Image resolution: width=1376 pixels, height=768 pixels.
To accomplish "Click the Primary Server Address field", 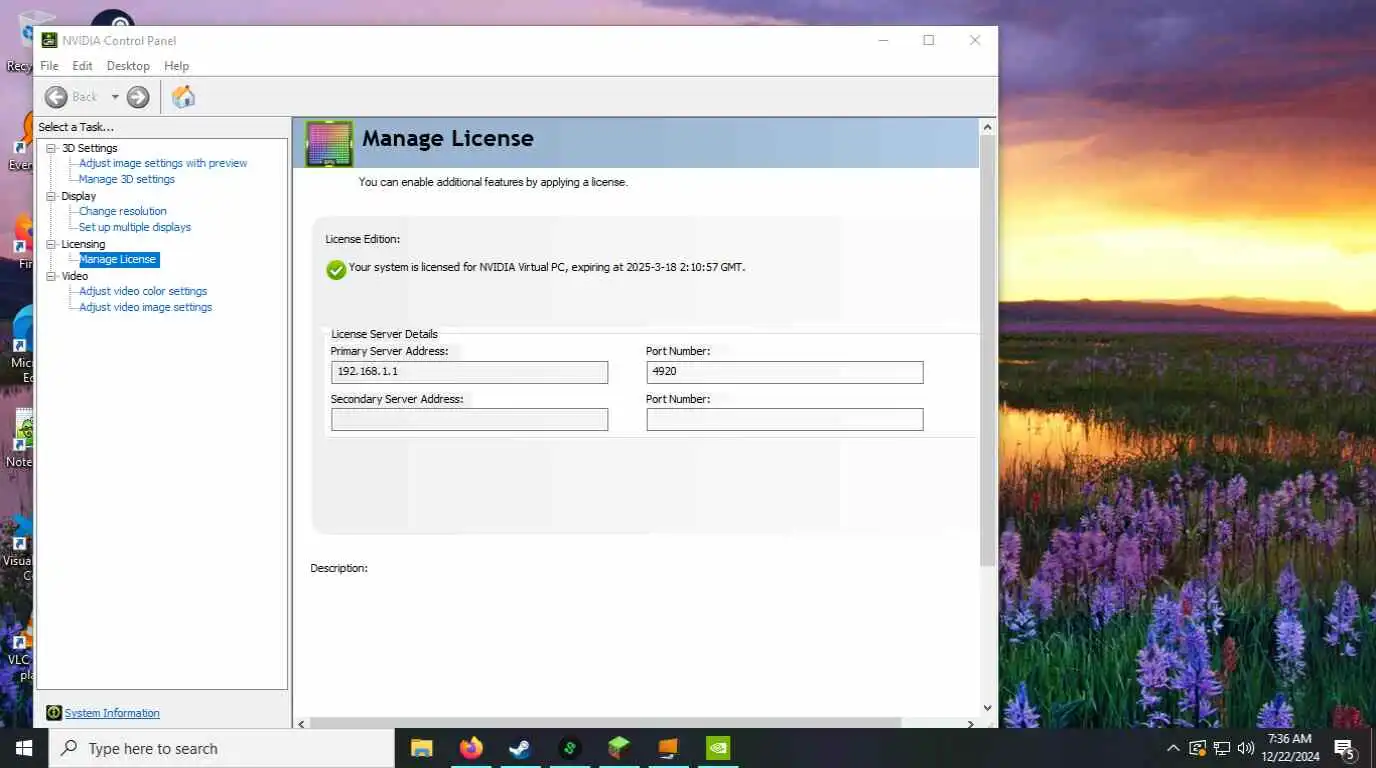I will (469, 372).
